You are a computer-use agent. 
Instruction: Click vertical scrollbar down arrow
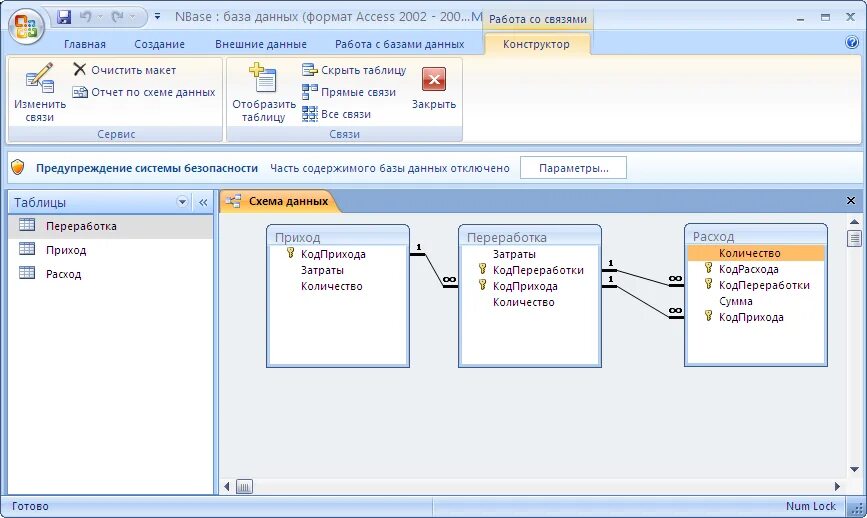click(854, 469)
